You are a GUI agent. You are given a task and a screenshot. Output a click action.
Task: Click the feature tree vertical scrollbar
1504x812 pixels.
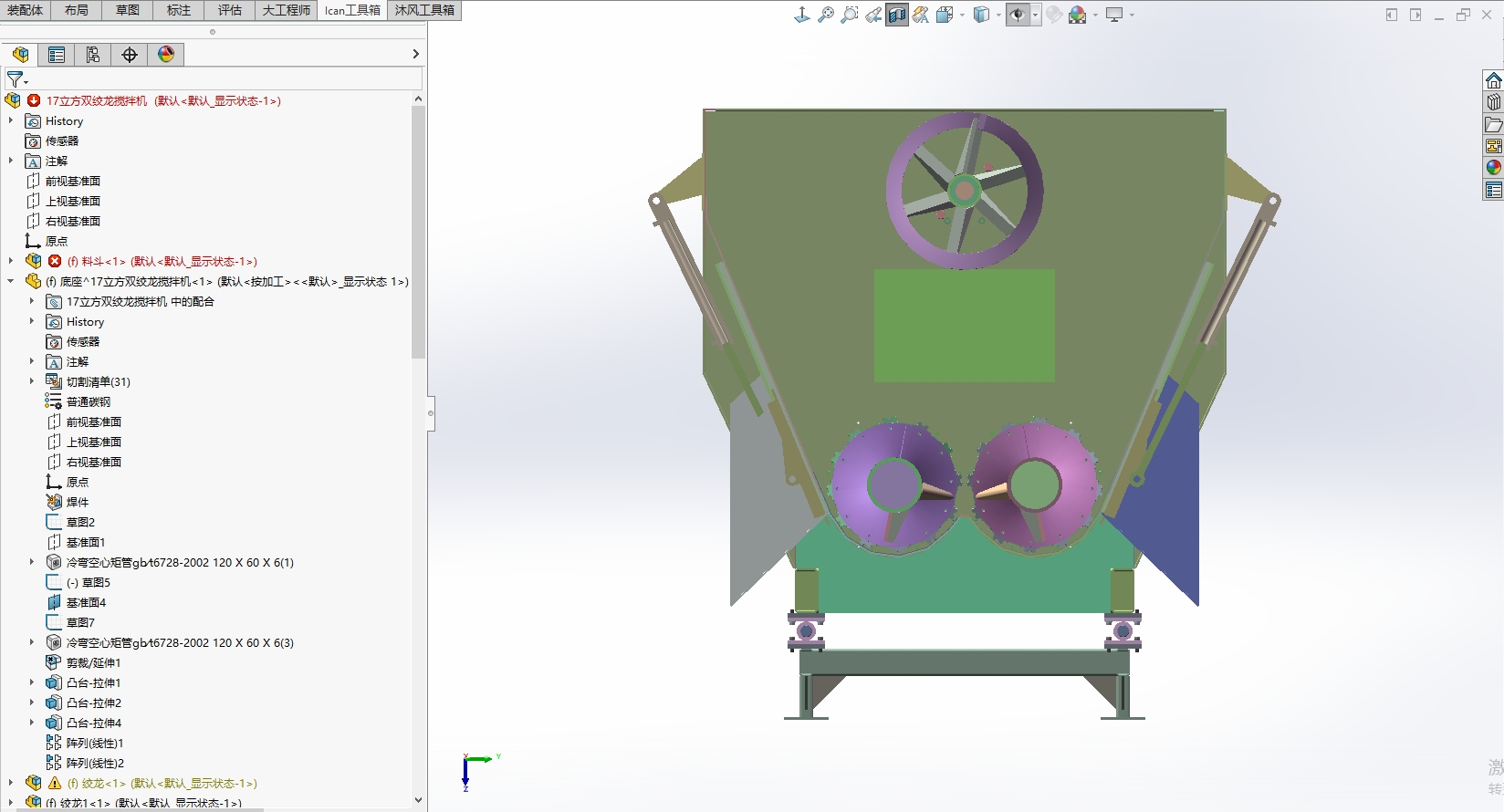click(x=418, y=232)
